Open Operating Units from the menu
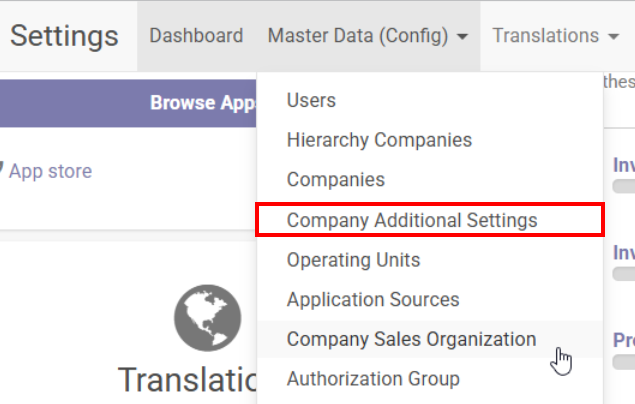The image size is (635, 404). [x=353, y=260]
